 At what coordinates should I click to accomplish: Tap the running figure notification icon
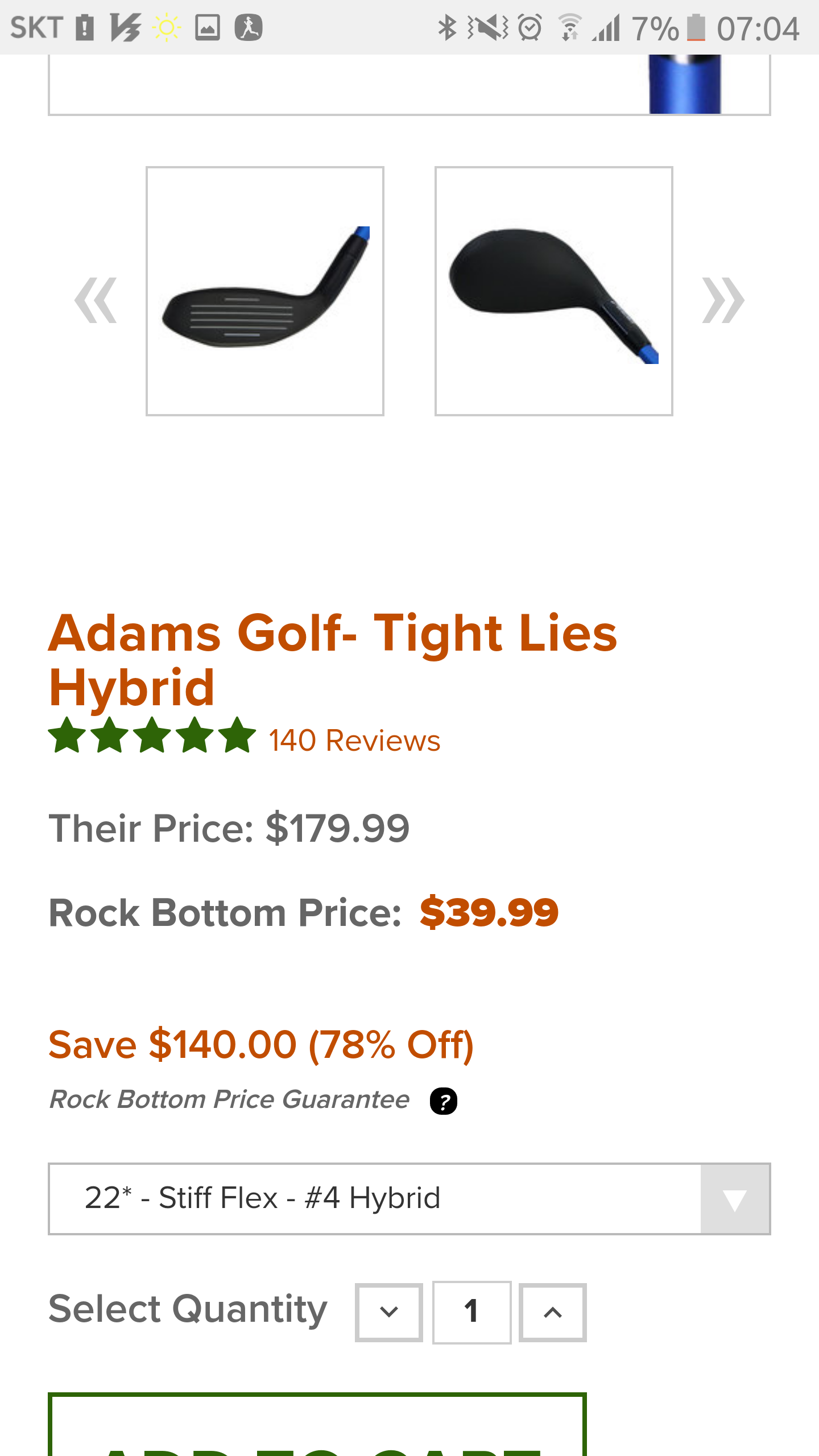coord(249,27)
